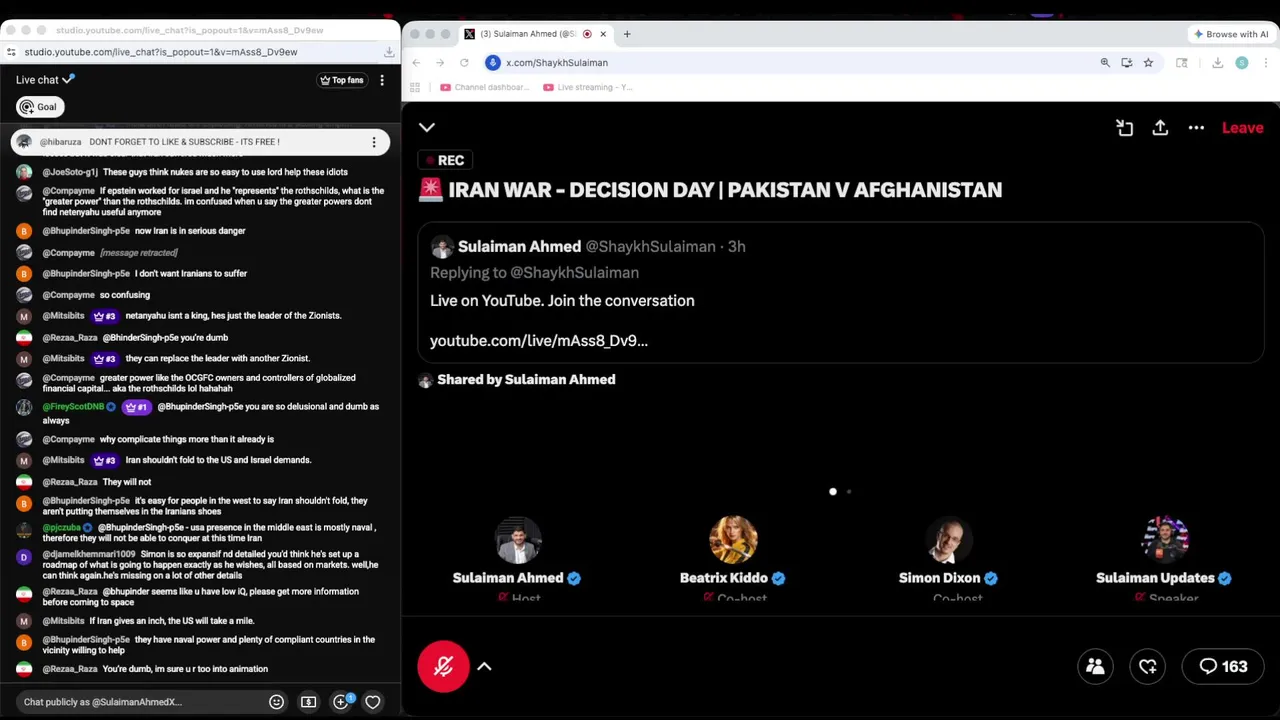Open Chrome downloads in the X window
1280x720 pixels.
point(1217,62)
